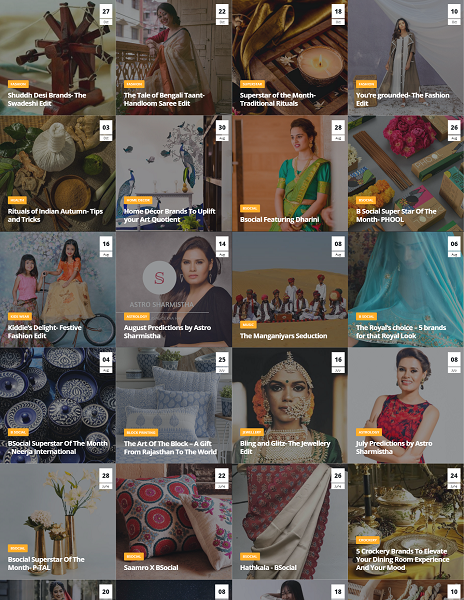Image resolution: width=464 pixels, height=600 pixels.
Task: Open 'Bsocial Superstar Of The Month- P-TAL' post
Action: [x=46, y=563]
